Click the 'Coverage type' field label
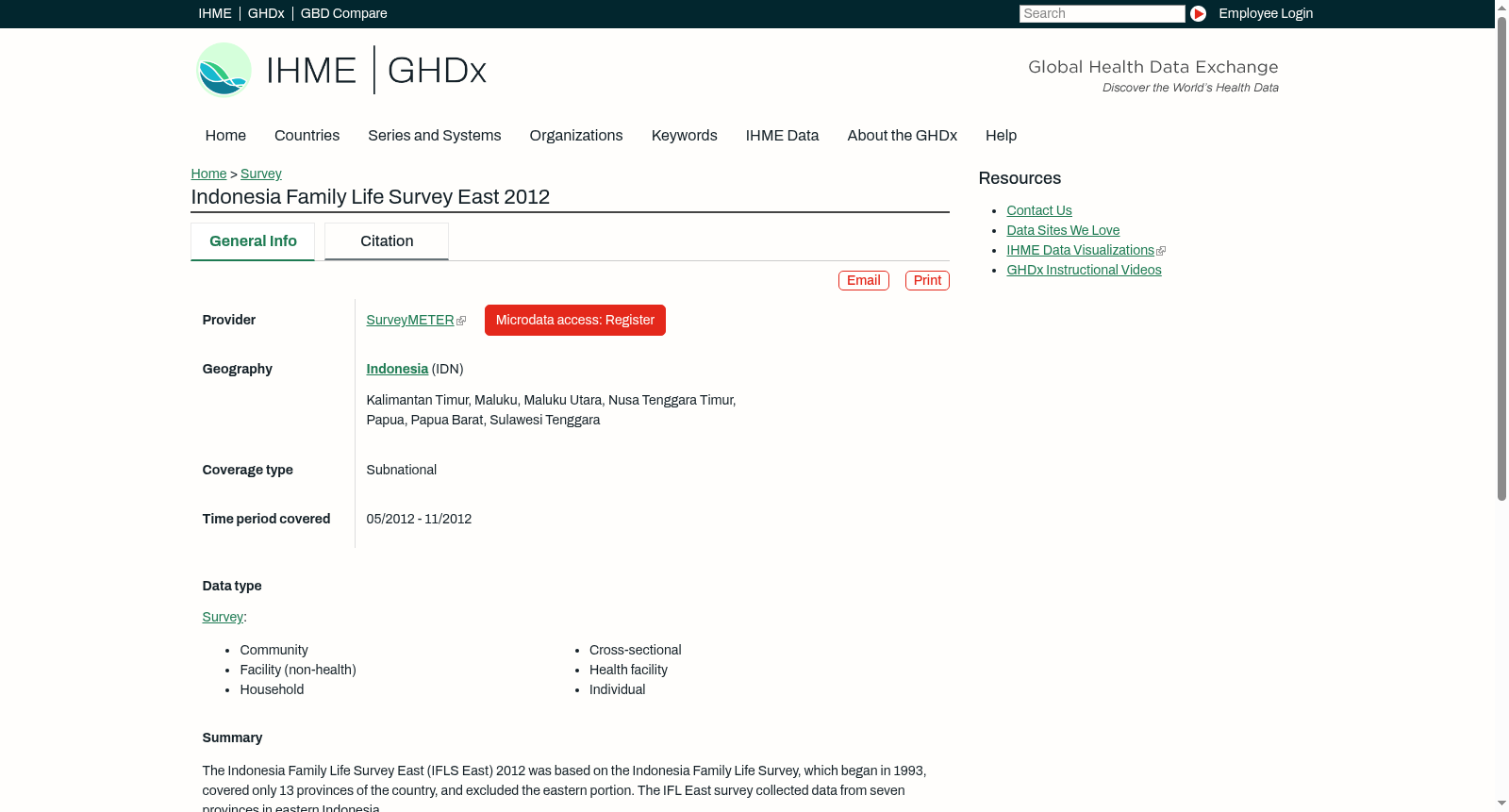The height and width of the screenshot is (812, 1509). coord(247,470)
